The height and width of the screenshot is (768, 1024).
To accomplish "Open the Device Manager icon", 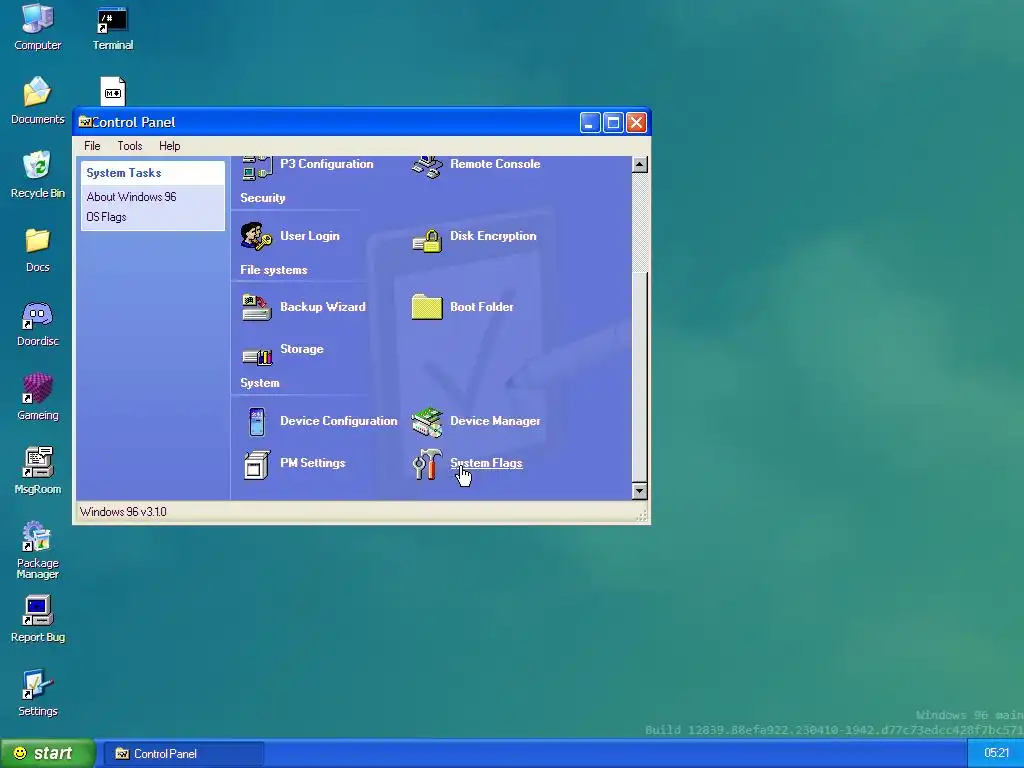I will pos(427,421).
